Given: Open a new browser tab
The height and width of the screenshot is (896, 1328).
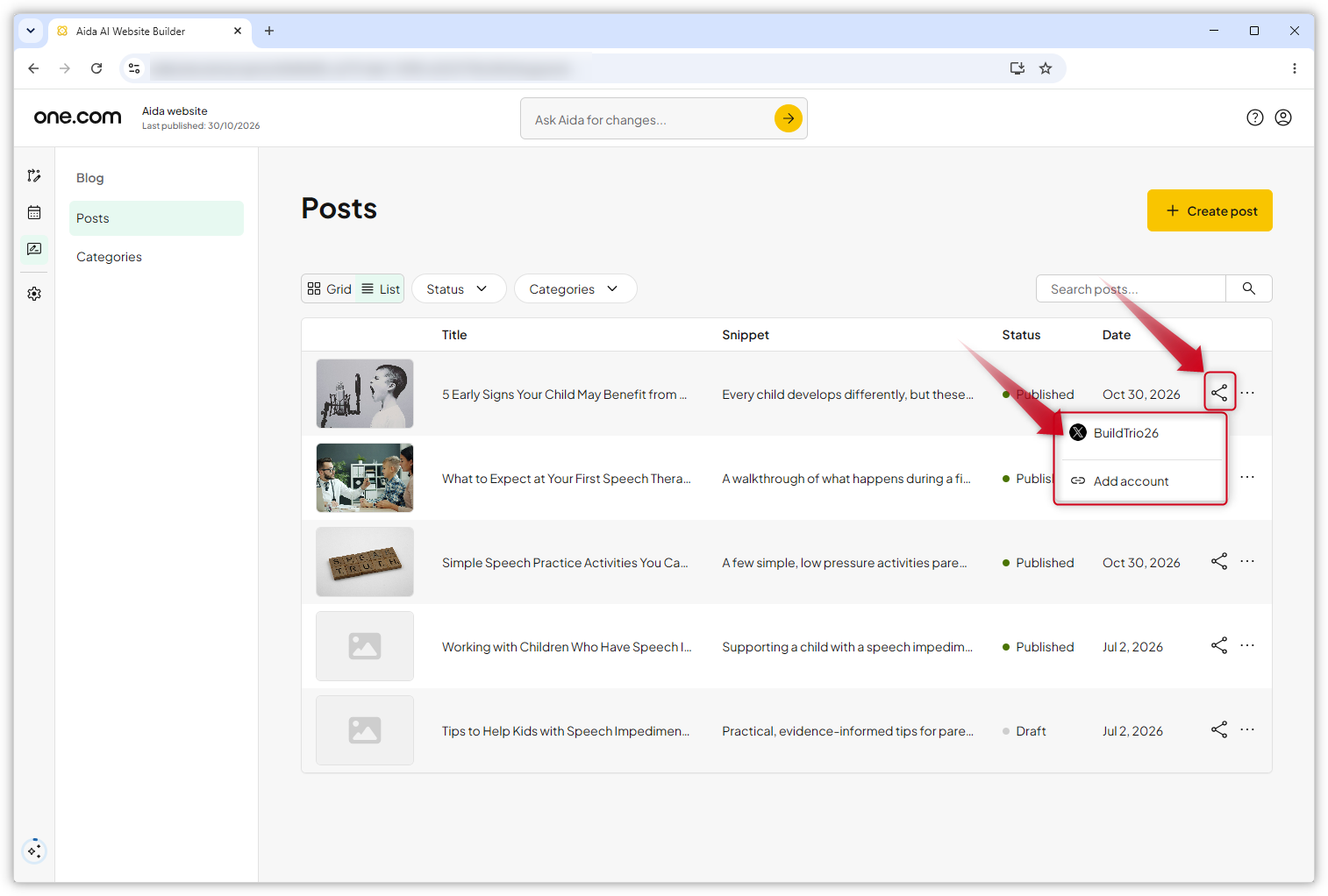Looking at the screenshot, I should [269, 31].
